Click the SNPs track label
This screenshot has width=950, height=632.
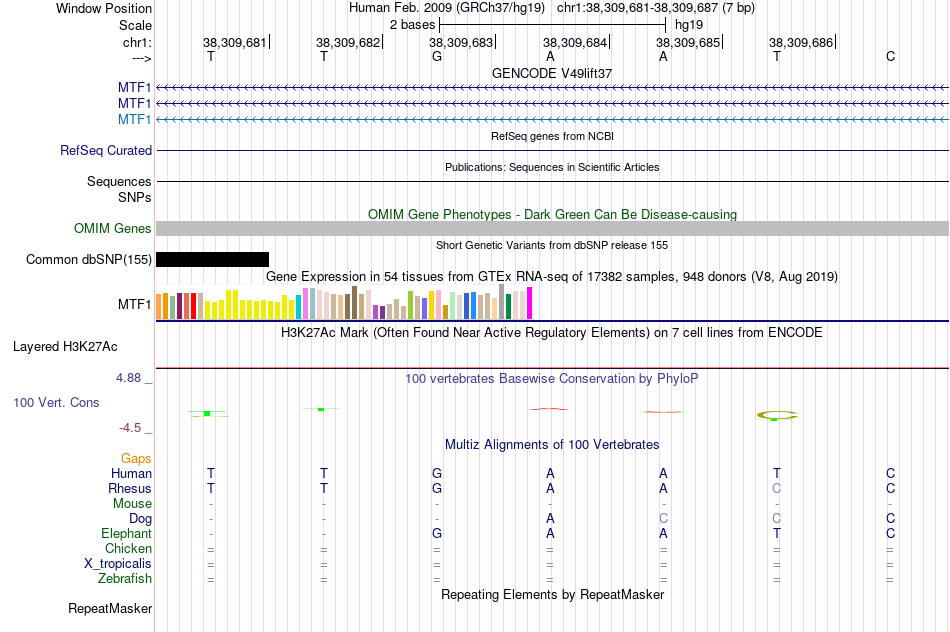coord(135,197)
